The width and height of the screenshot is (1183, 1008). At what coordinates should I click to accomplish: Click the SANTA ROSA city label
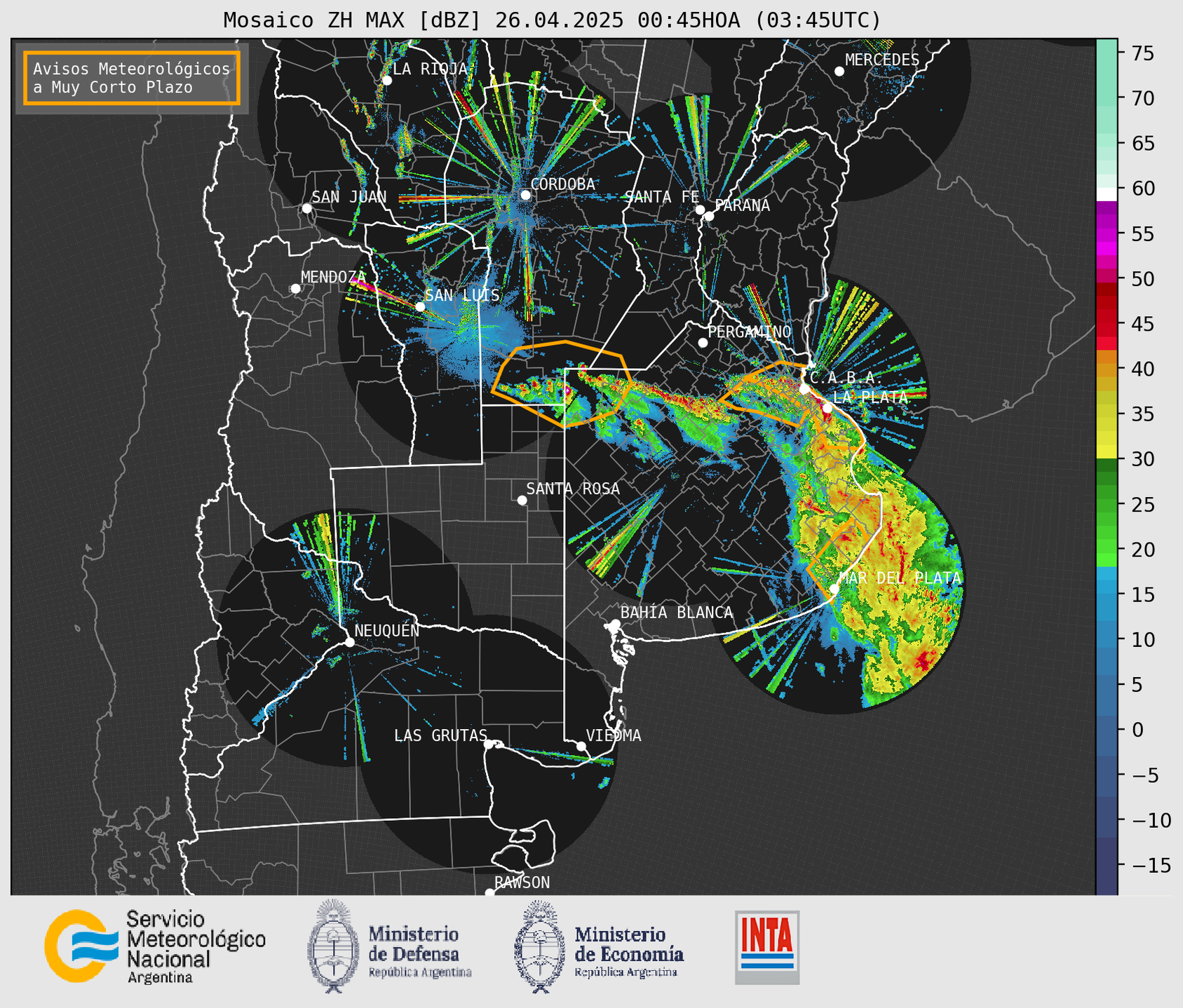pos(573,489)
